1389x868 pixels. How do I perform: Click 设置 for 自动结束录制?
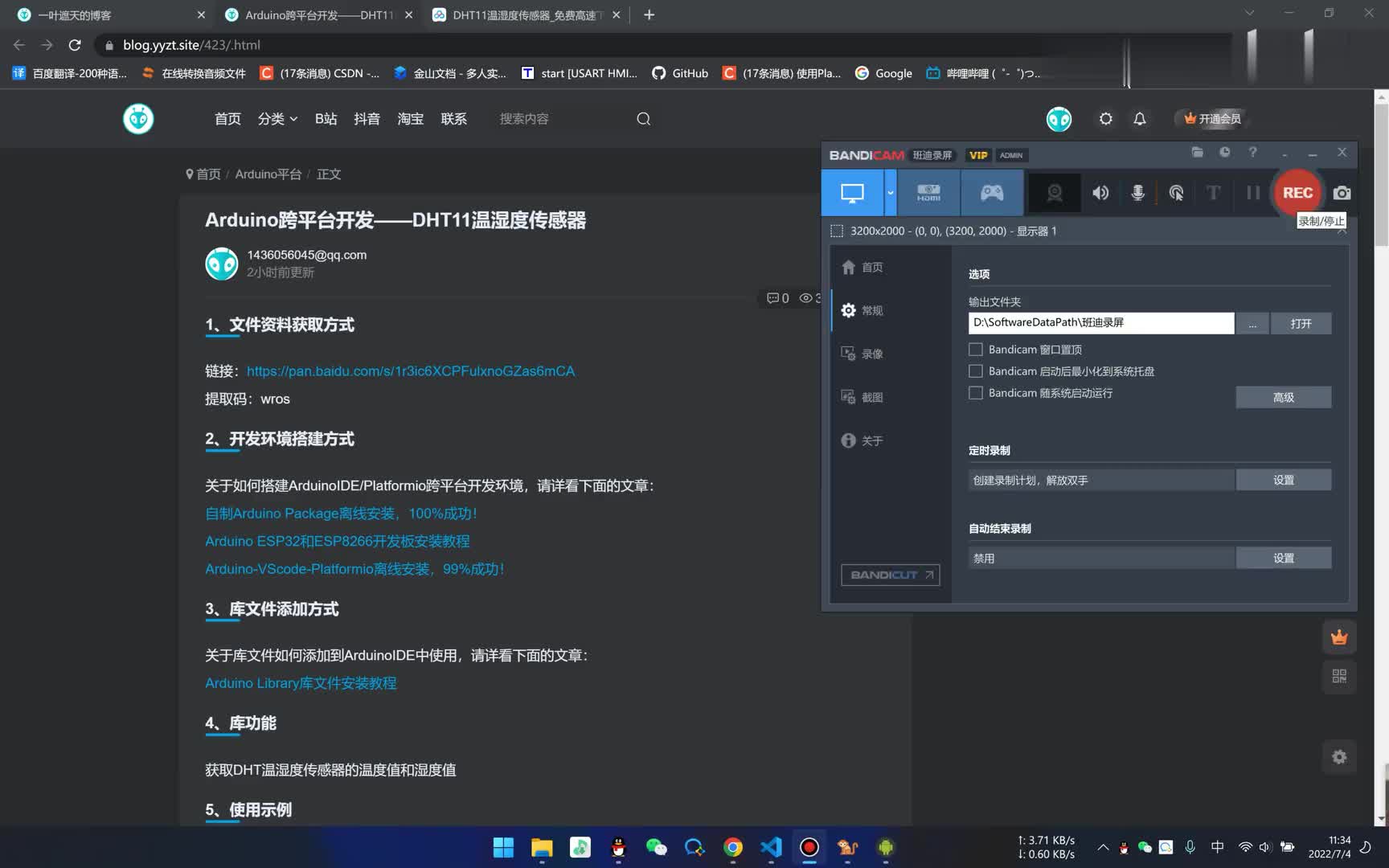pyautogui.click(x=1284, y=558)
